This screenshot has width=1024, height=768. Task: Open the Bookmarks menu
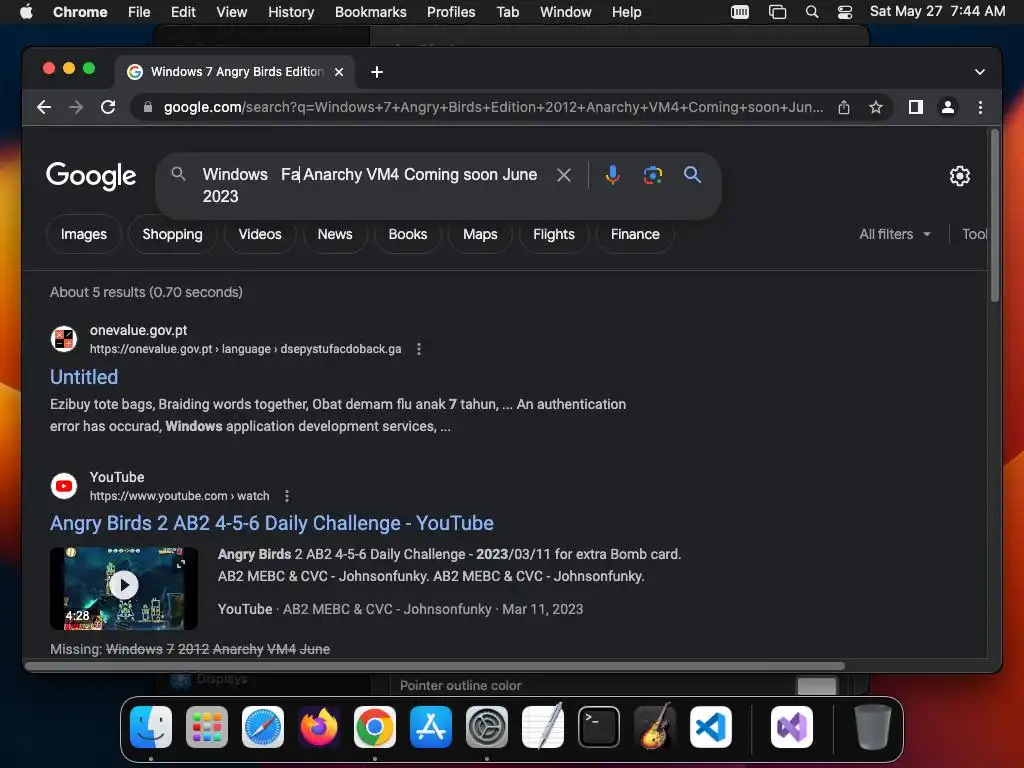(x=370, y=12)
